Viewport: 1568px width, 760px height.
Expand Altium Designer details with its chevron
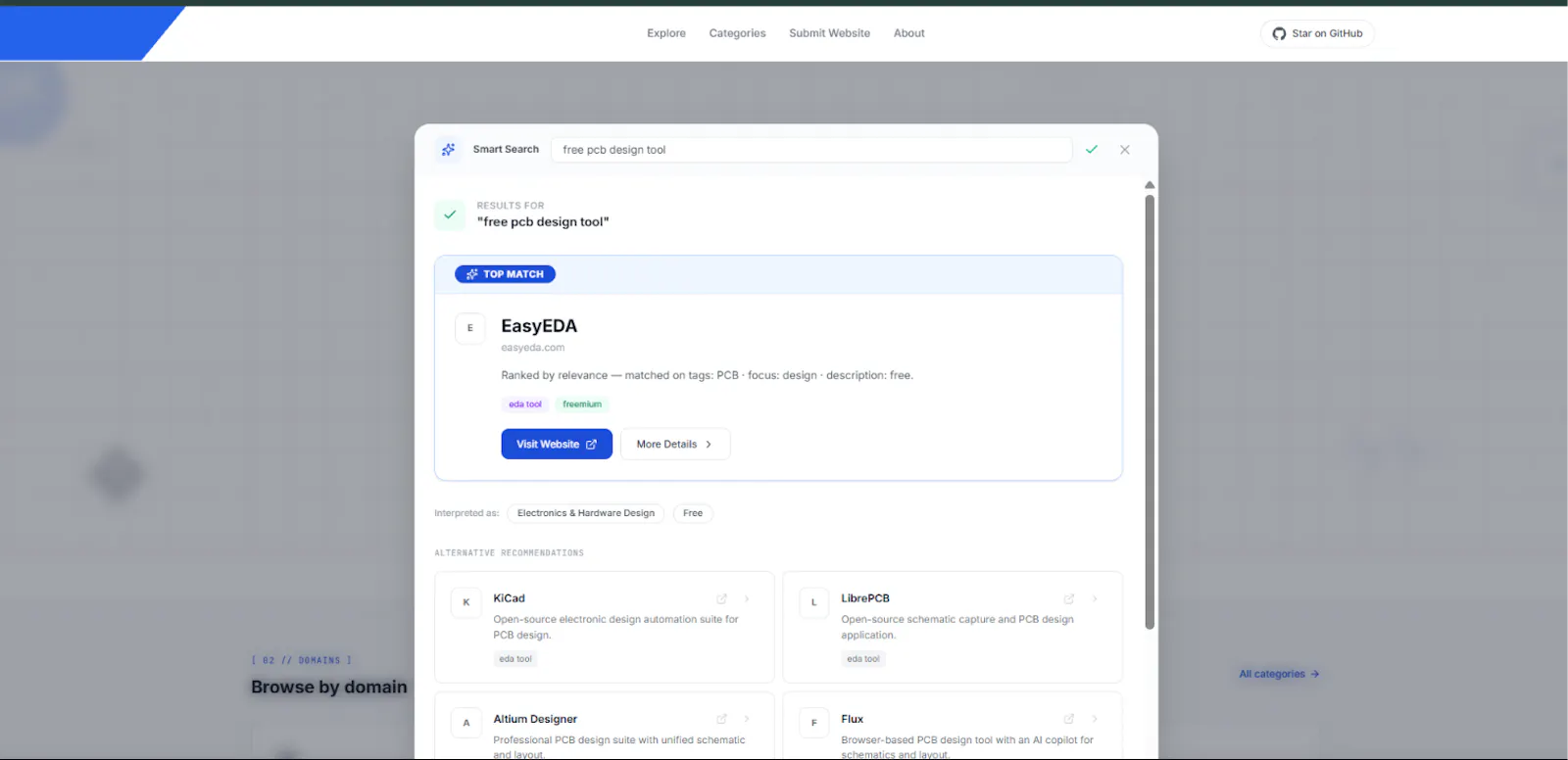[x=747, y=719]
